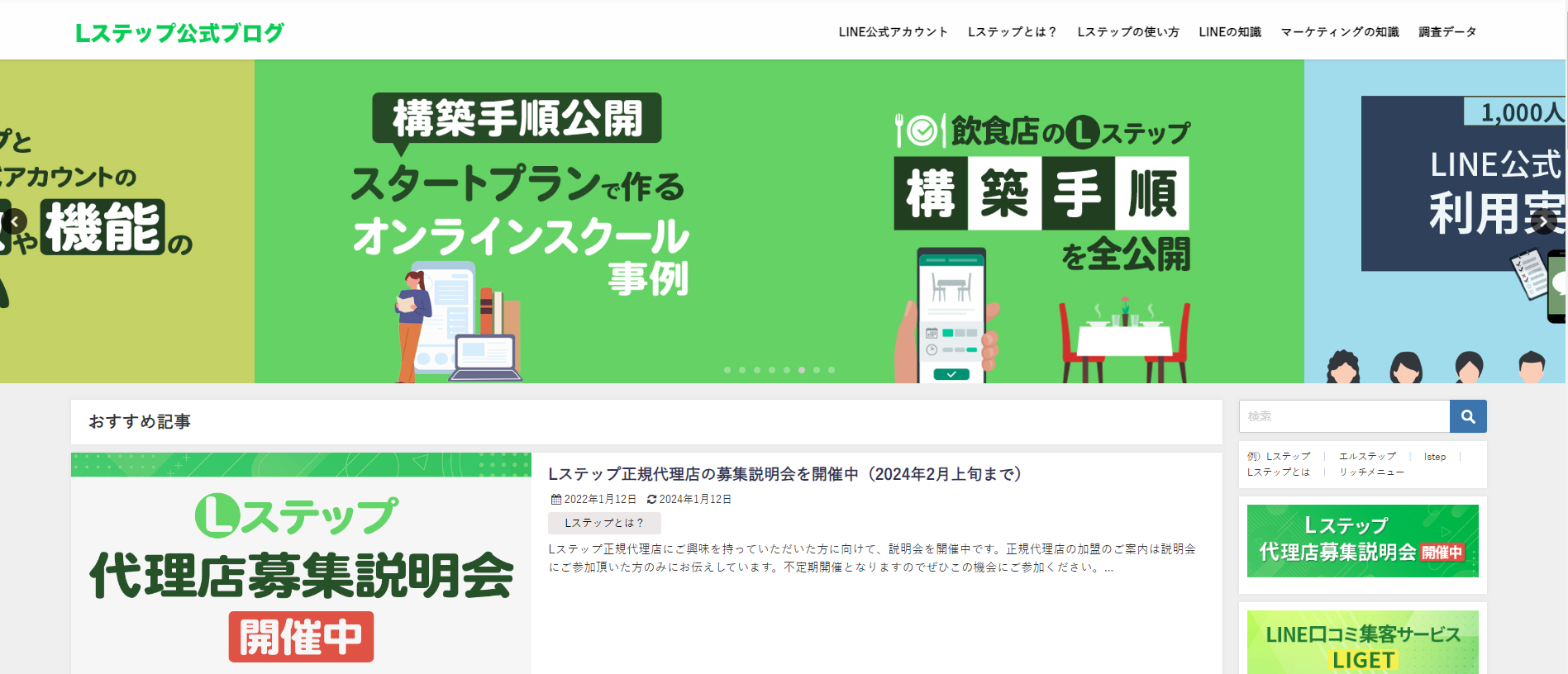Screen dimensions: 1568x674
Task: Select the third carousel pagination dot
Action: click(757, 370)
